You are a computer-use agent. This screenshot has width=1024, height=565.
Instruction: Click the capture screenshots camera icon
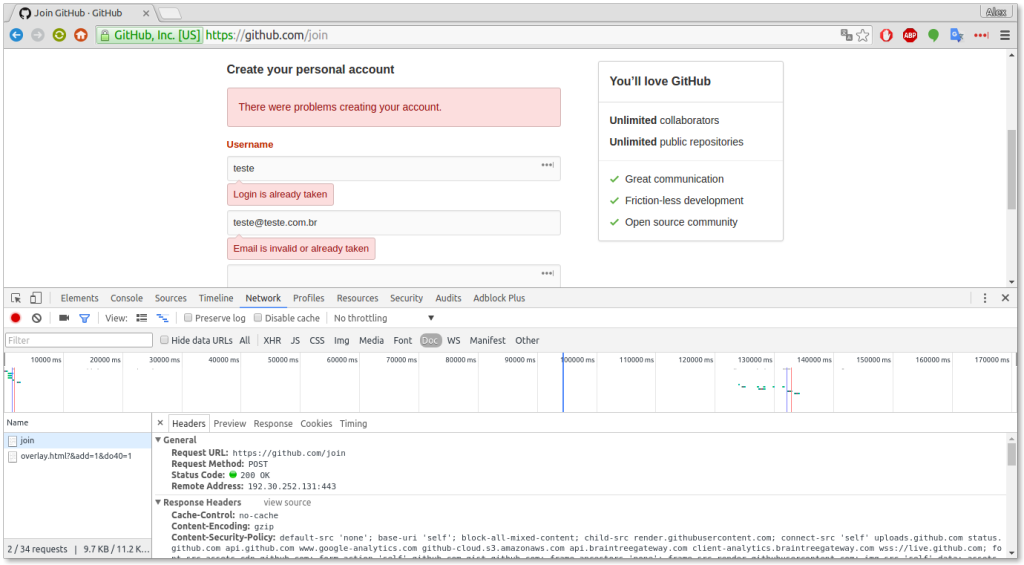coord(64,318)
